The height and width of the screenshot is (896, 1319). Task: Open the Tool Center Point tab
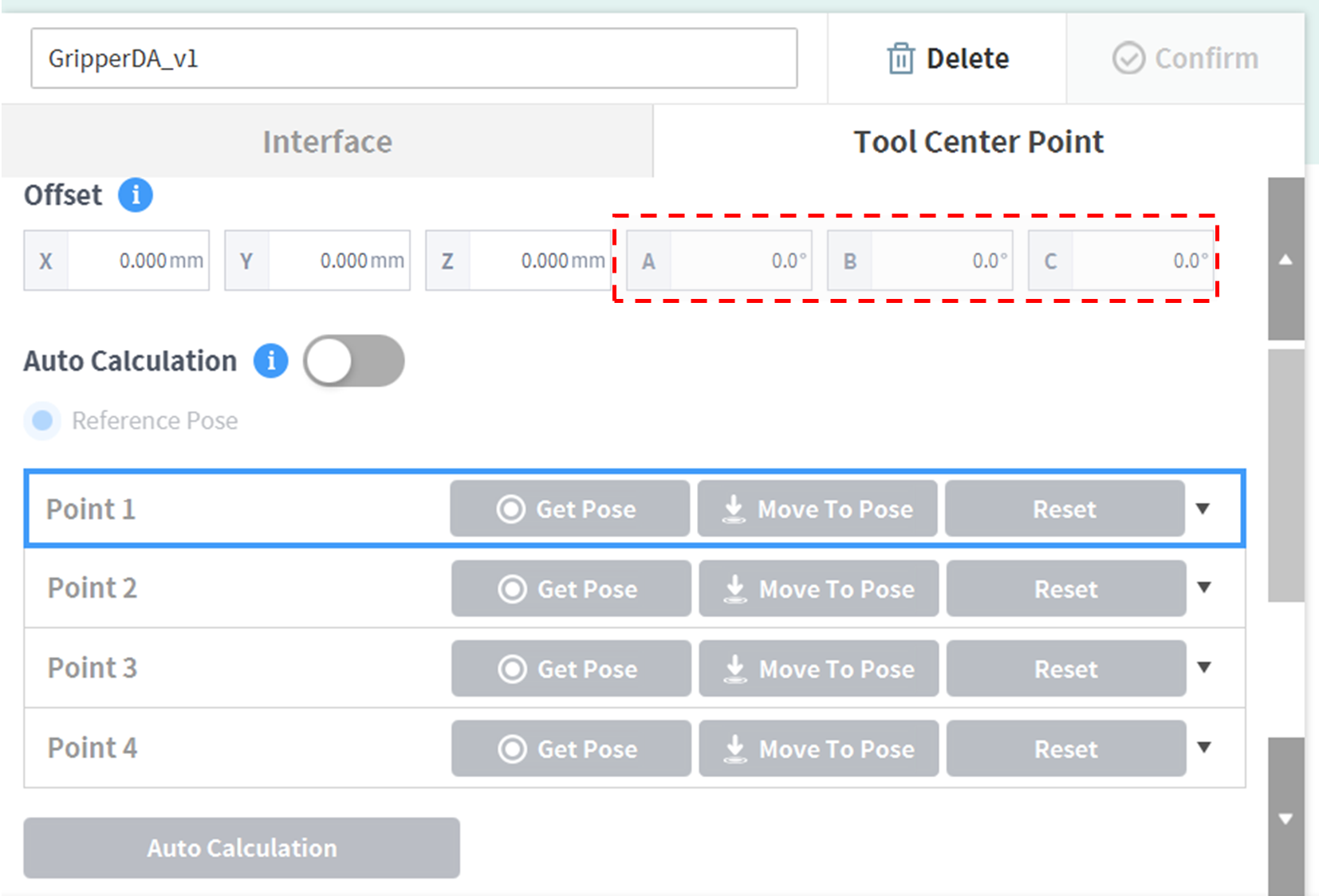tap(978, 142)
